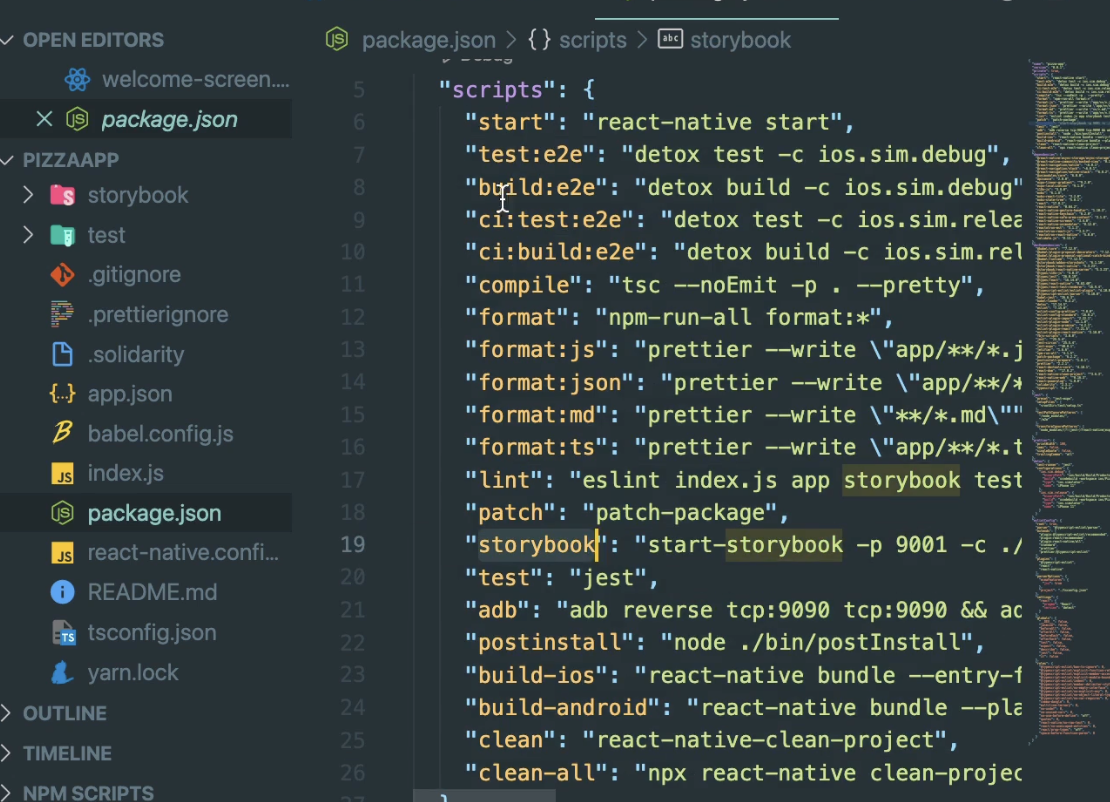Click storybook breadcrumb segment
The width and height of the screenshot is (1110, 802).
tap(740, 40)
